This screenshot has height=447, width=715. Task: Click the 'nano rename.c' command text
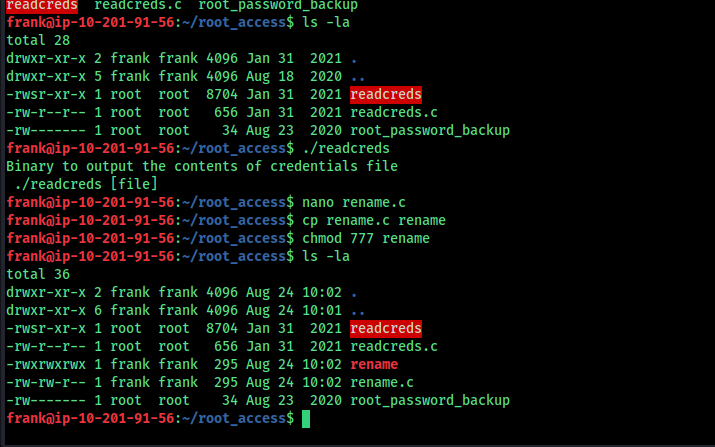click(354, 202)
